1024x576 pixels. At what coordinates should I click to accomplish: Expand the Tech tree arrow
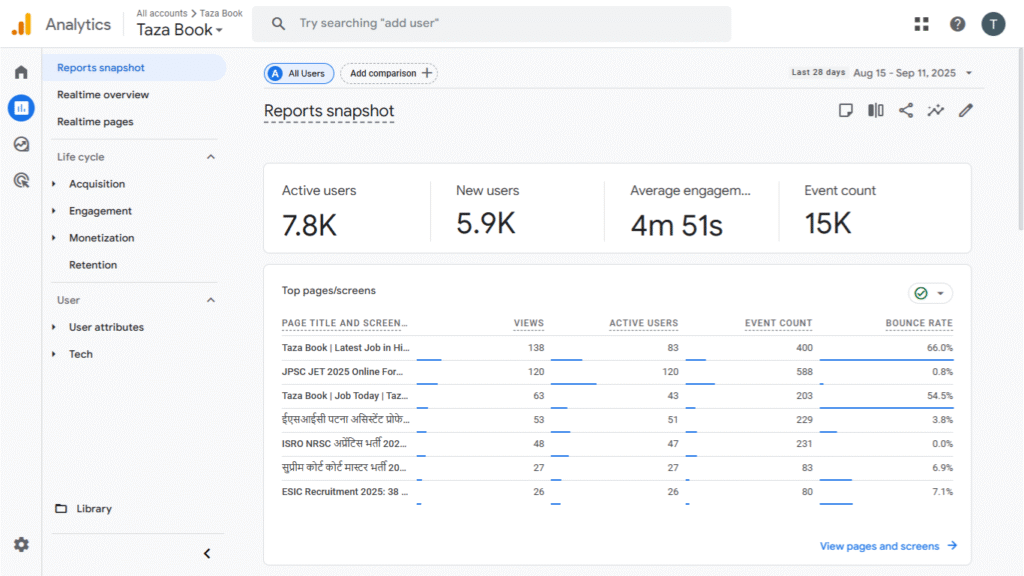click(x=54, y=354)
